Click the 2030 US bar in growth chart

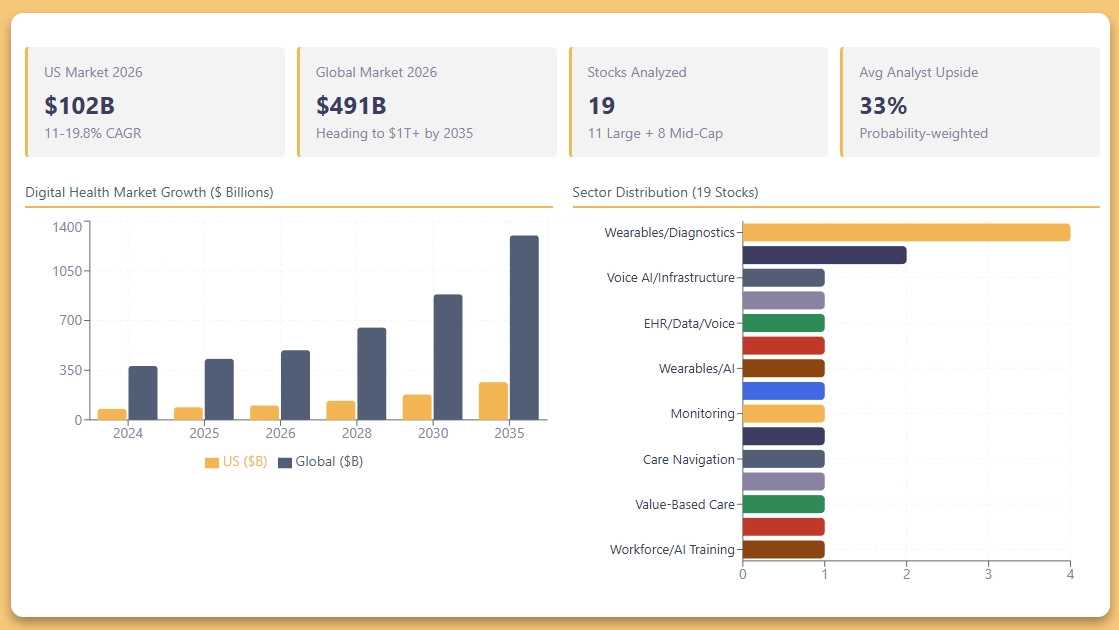pyautogui.click(x=417, y=407)
